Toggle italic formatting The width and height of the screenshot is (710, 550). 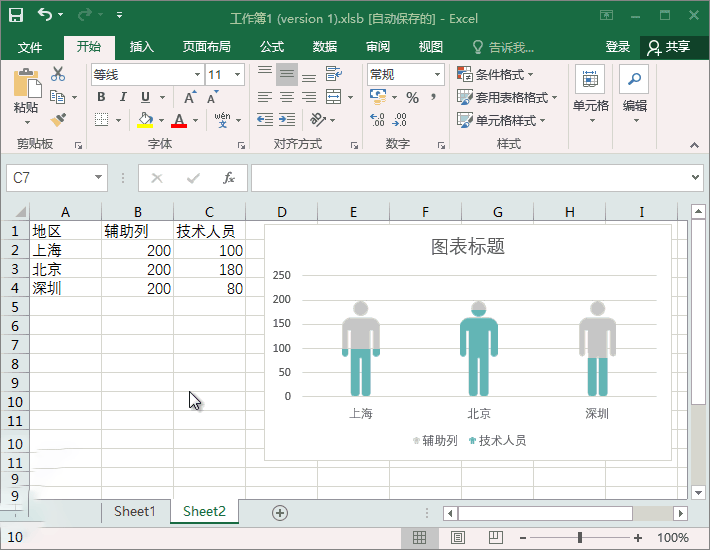(x=123, y=97)
